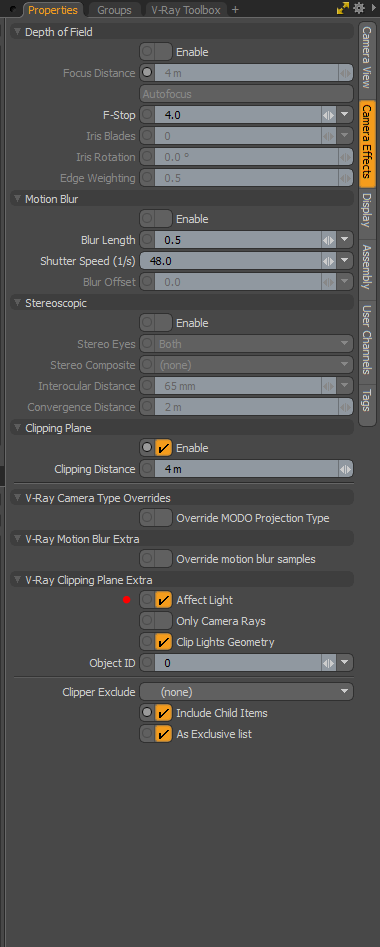Add a new tab with the plus icon

[x=236, y=10]
